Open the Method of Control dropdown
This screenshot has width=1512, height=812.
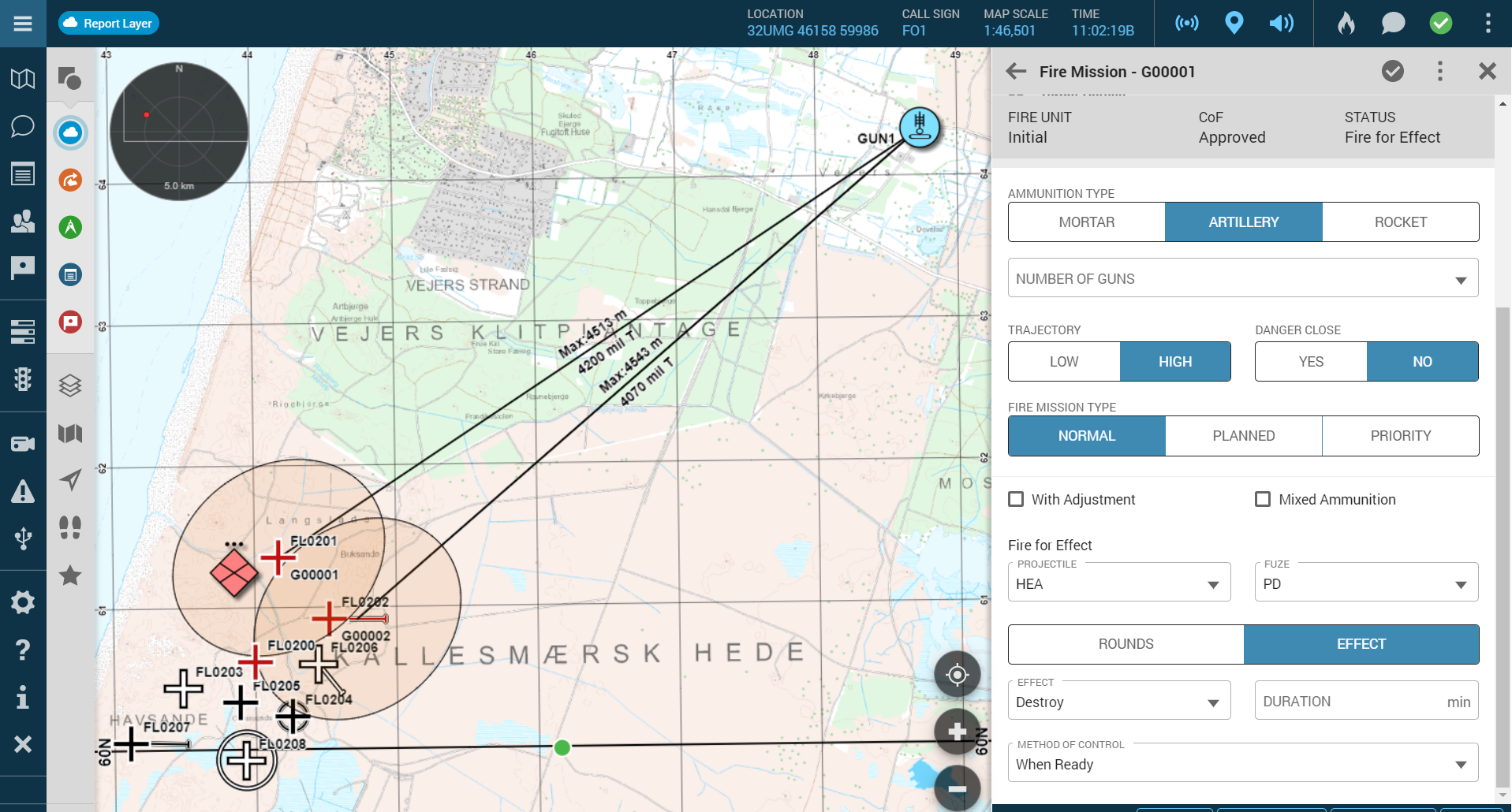(1242, 764)
